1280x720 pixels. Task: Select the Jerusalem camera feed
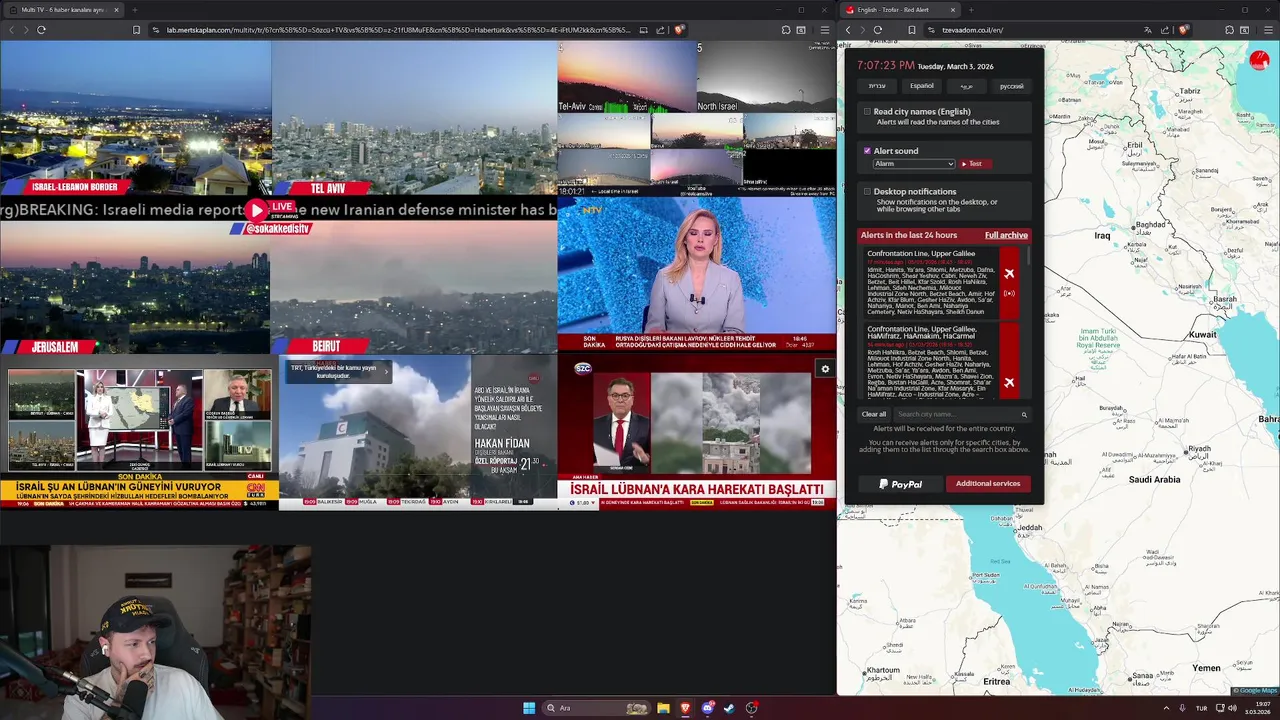tap(135, 288)
